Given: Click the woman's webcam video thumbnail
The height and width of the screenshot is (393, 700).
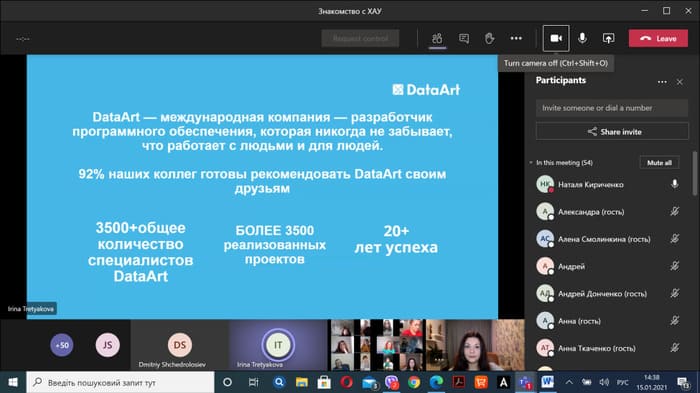Looking at the screenshot, I should coord(475,345).
